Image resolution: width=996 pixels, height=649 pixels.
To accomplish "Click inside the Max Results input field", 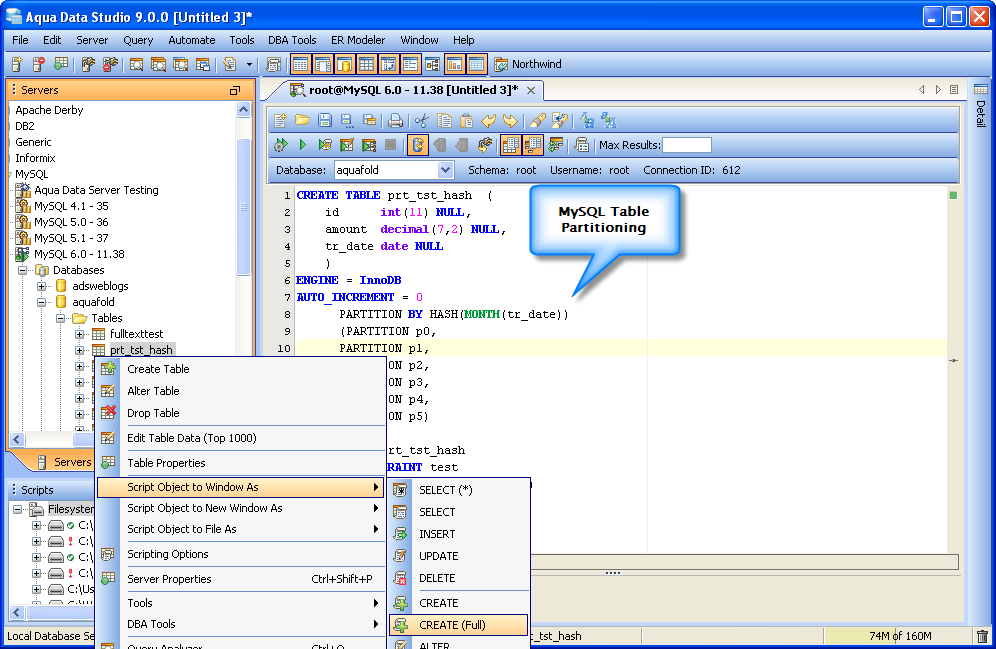I will [x=687, y=145].
